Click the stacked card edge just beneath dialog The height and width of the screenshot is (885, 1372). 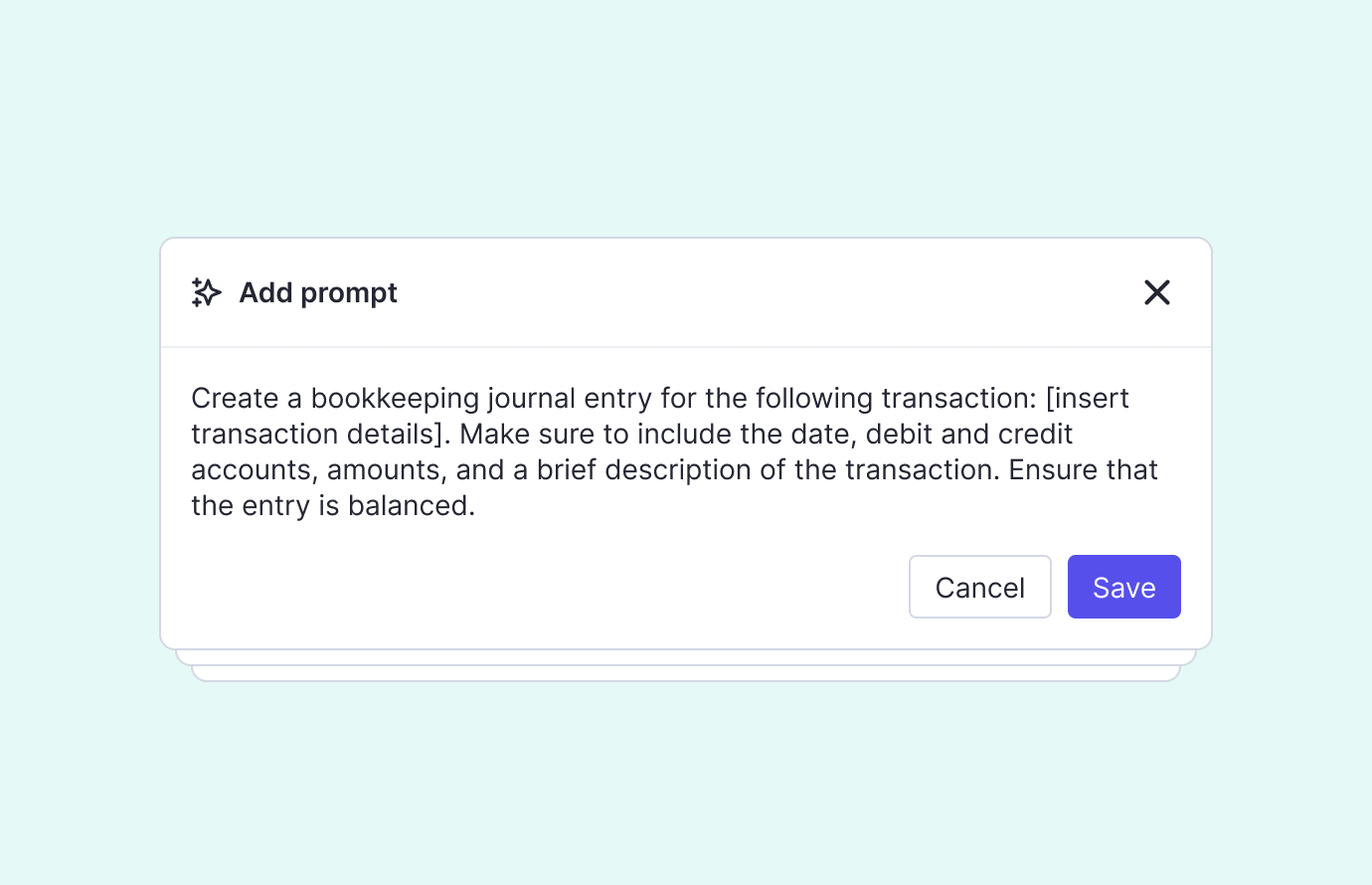coord(686,657)
